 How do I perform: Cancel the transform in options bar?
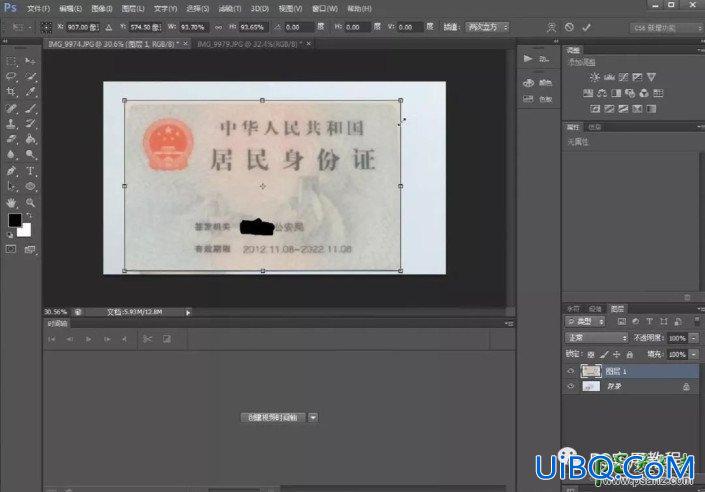point(569,27)
